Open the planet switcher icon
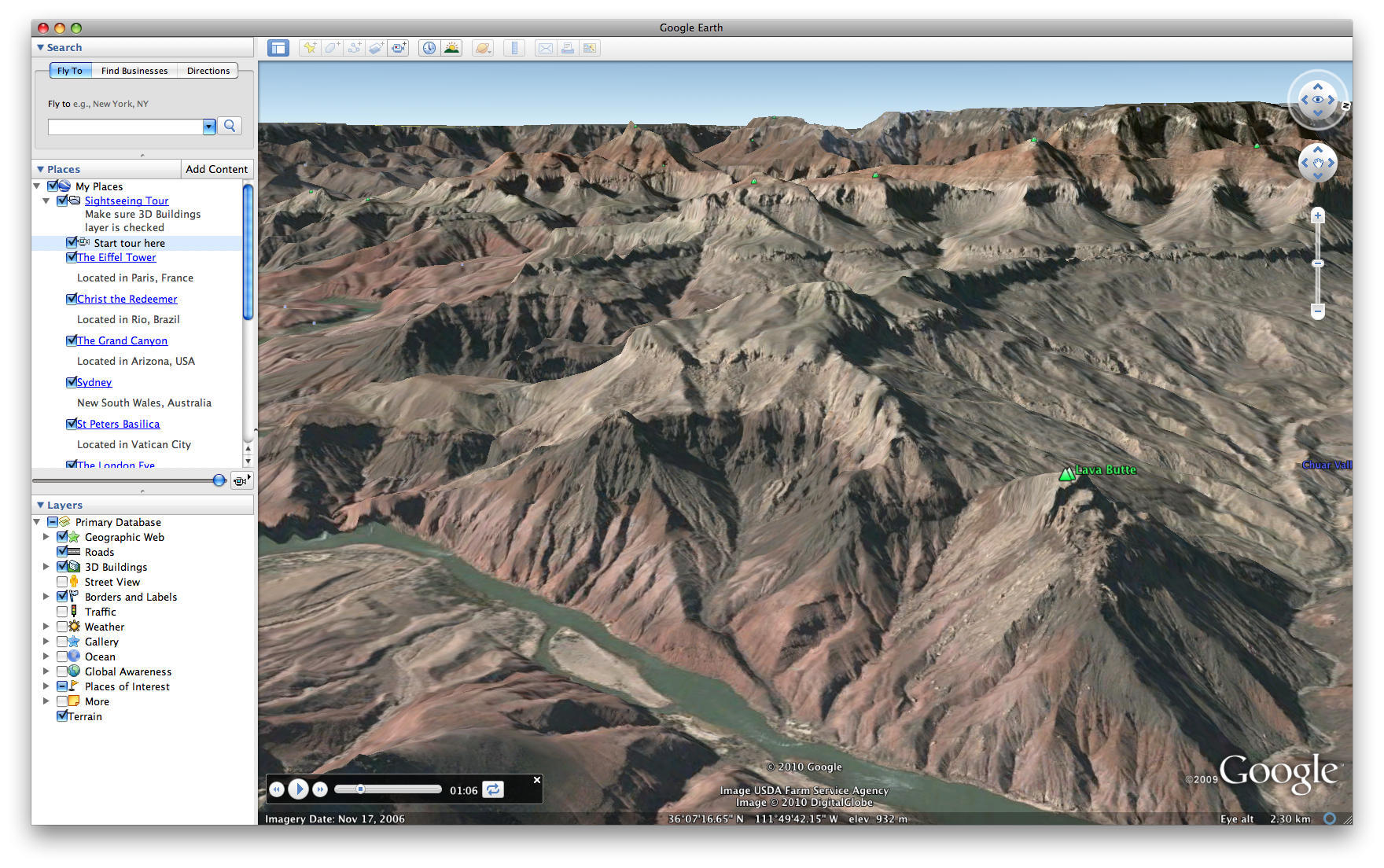Viewport: 1384px width, 868px height. coord(483,48)
